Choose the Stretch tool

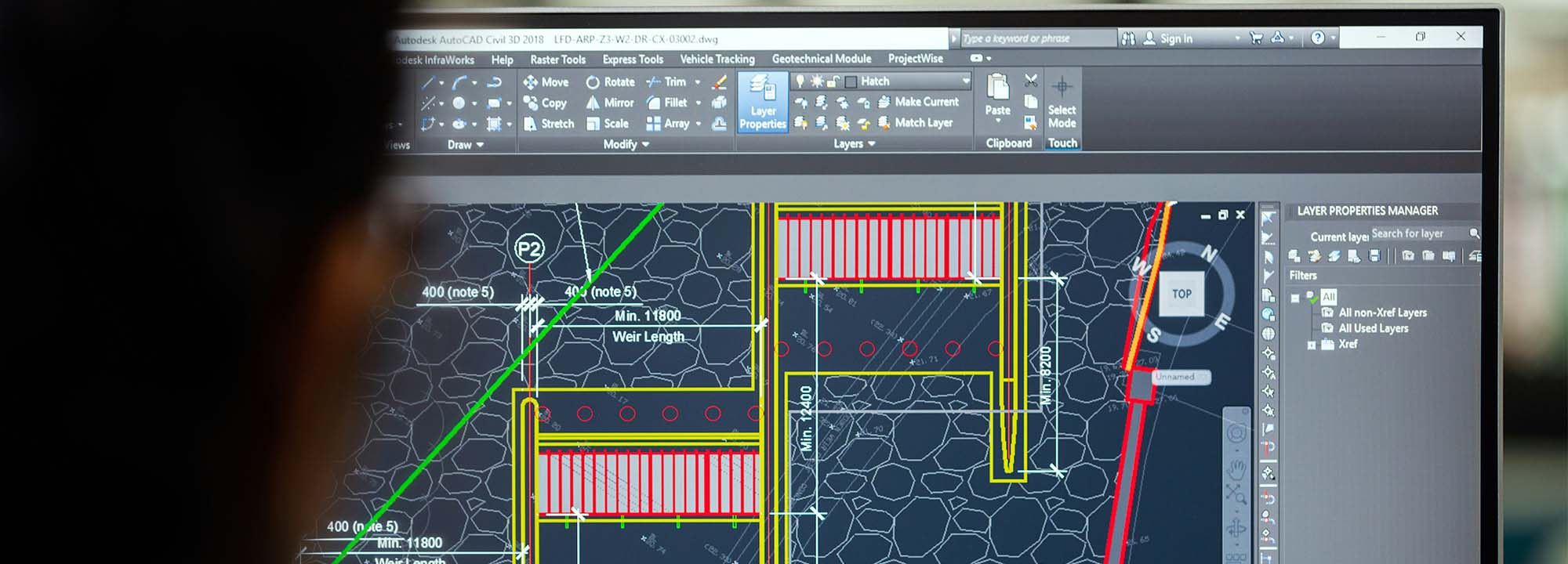[548, 124]
